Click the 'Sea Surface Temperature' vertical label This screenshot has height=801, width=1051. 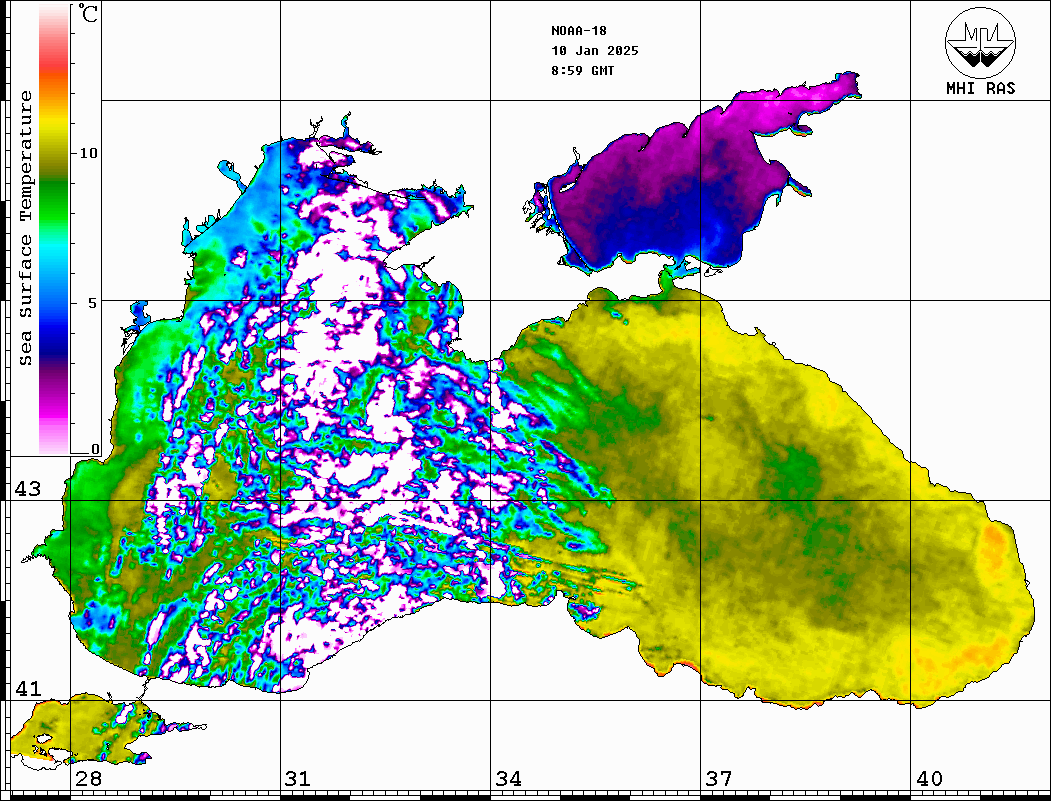click(x=25, y=228)
